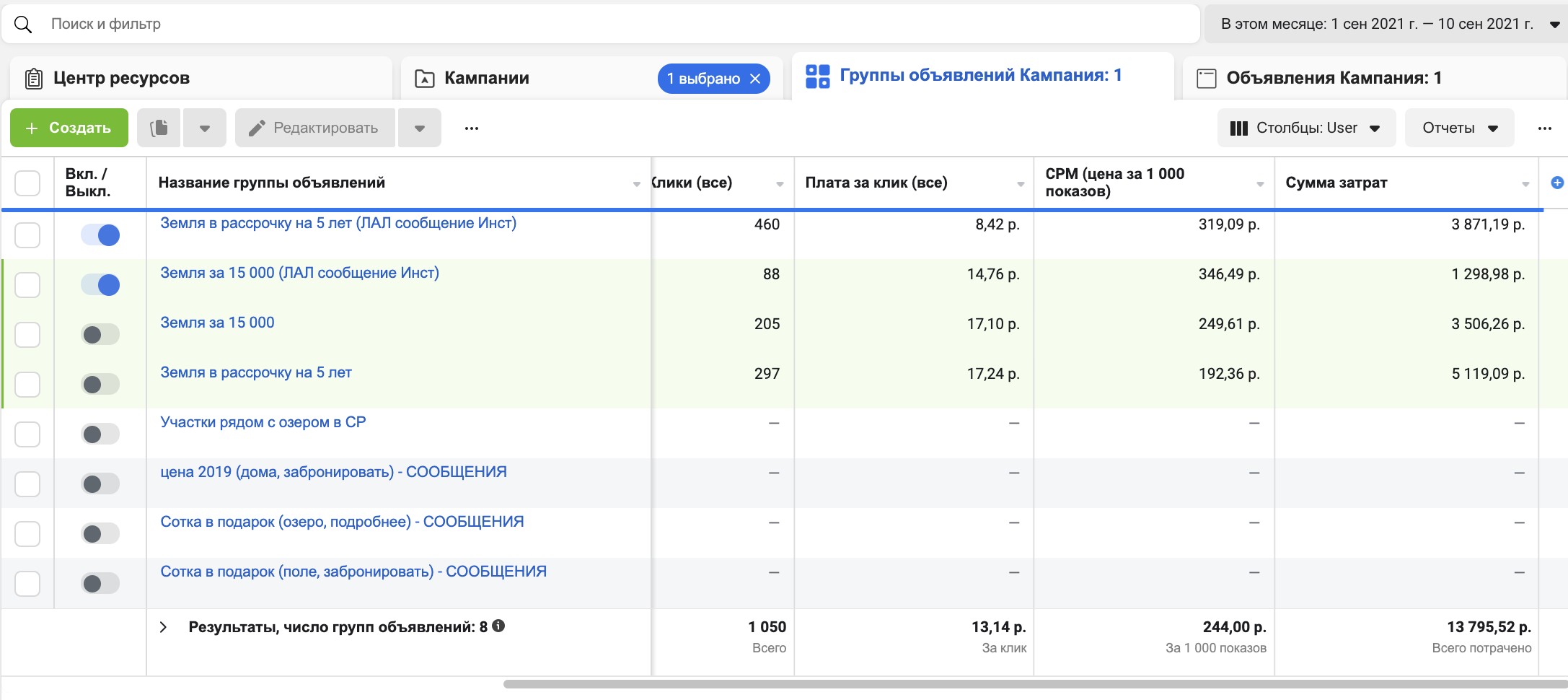Tick checkbox for 'Участки рядом с озером в СР'
1568x700 pixels.
click(x=27, y=434)
